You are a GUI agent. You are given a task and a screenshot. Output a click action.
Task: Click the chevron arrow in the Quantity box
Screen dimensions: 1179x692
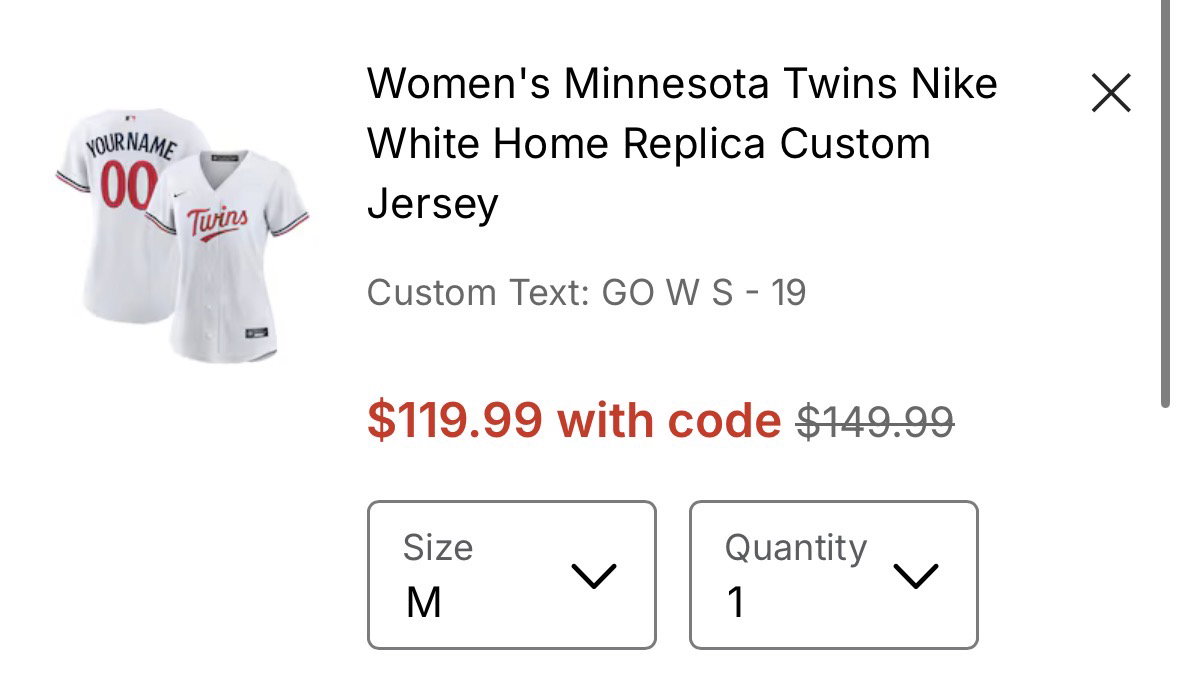[916, 576]
